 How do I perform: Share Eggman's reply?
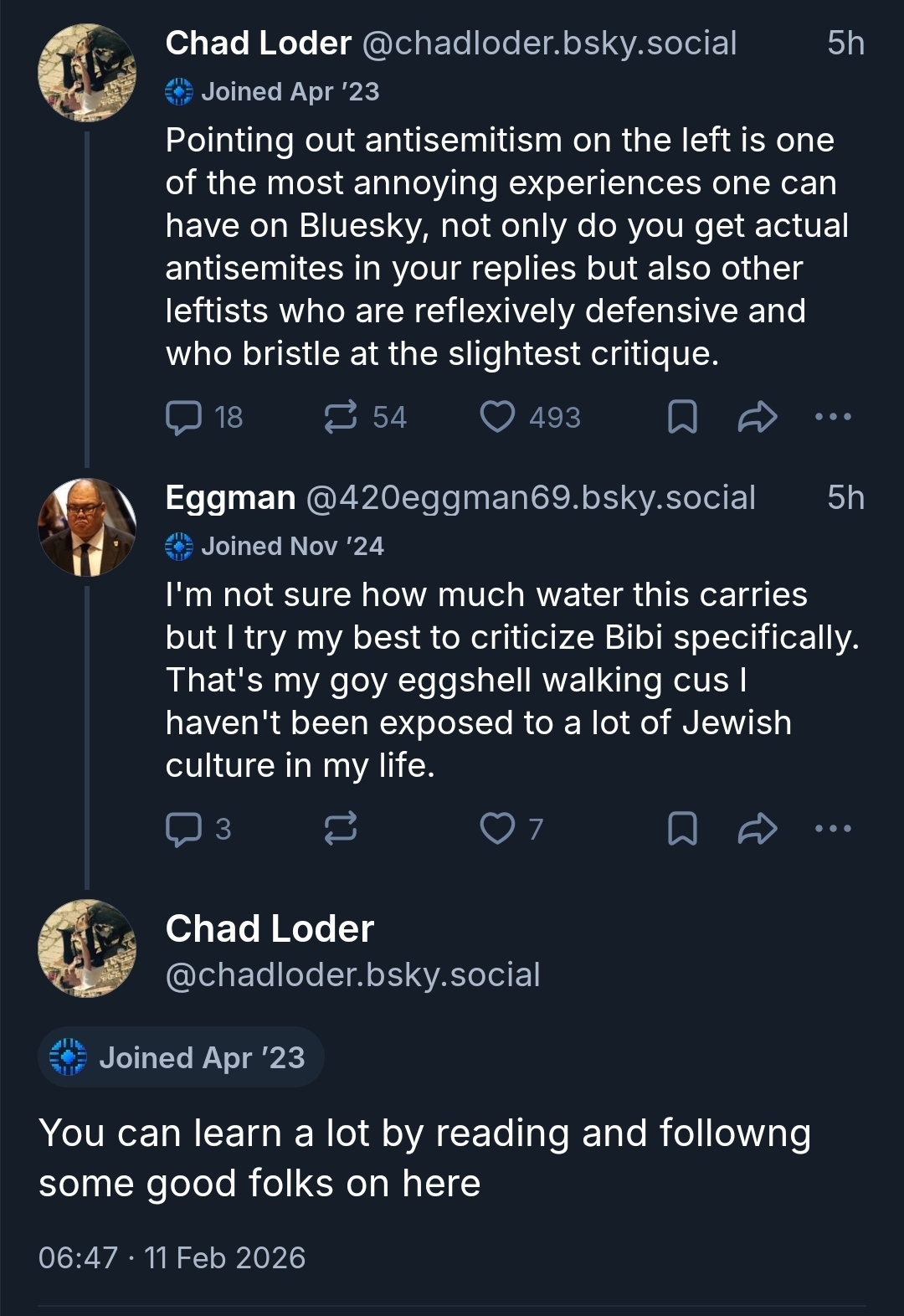(x=757, y=829)
